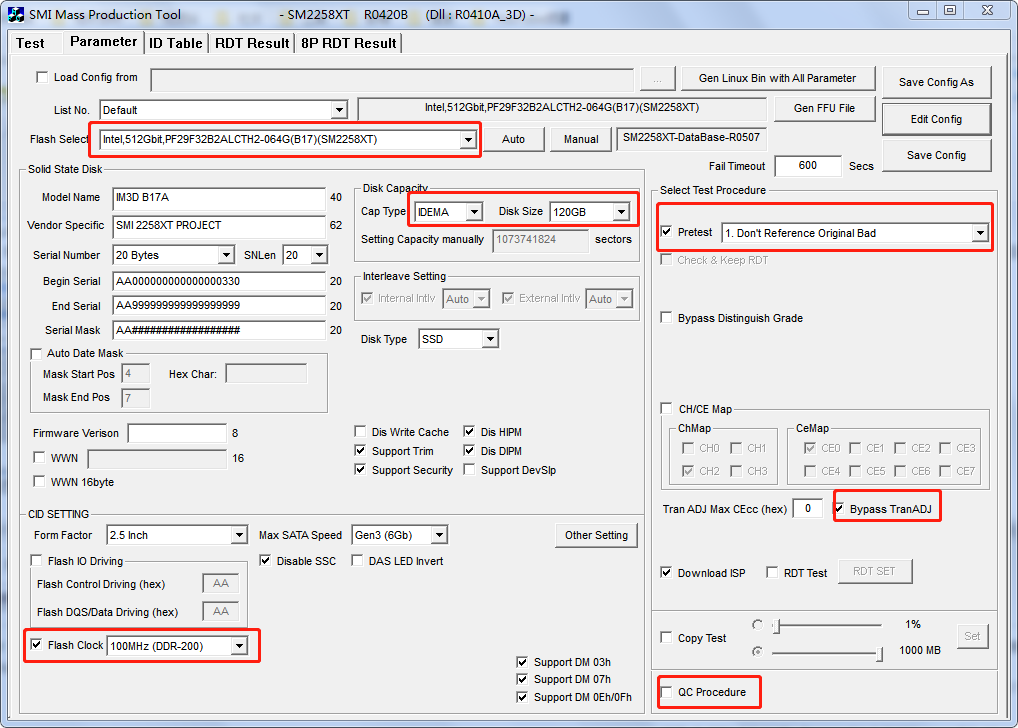The width and height of the screenshot is (1018, 728).
Task: Enable Flash IO Driving checkbox
Action: click(x=36, y=560)
